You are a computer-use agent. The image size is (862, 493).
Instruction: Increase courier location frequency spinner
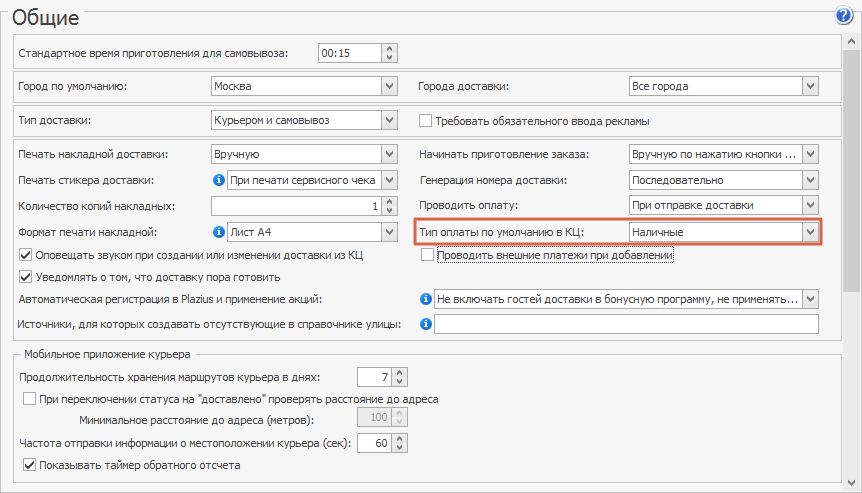point(400,439)
